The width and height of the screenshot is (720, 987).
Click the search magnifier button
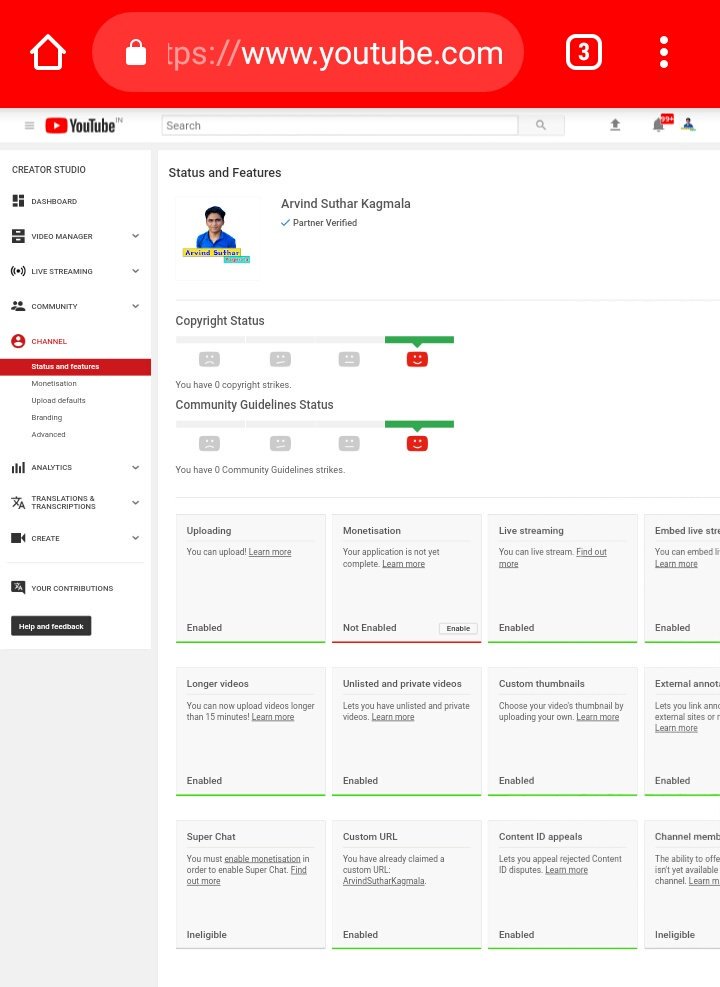tap(541, 125)
